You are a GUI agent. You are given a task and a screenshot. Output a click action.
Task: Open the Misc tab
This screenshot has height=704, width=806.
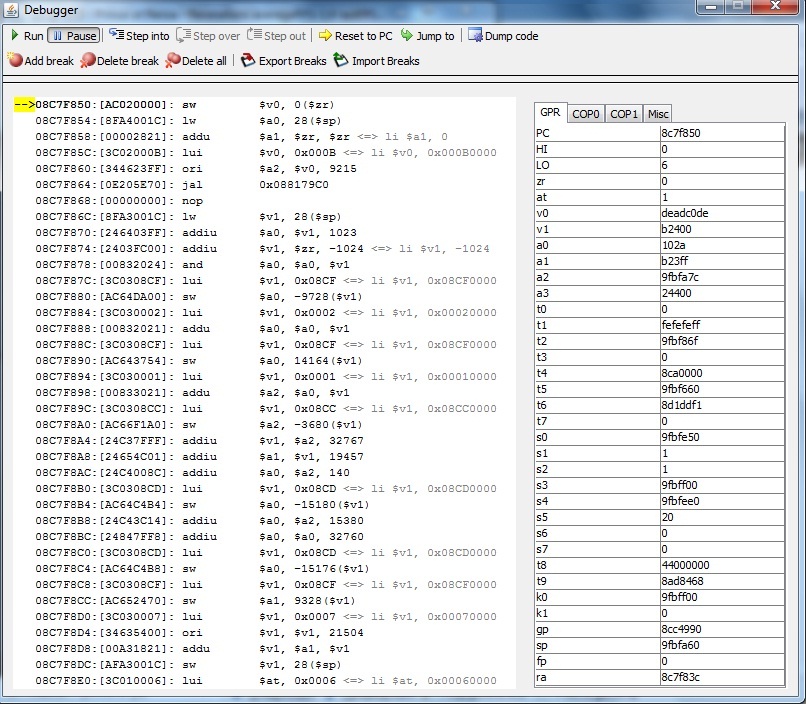click(x=657, y=114)
